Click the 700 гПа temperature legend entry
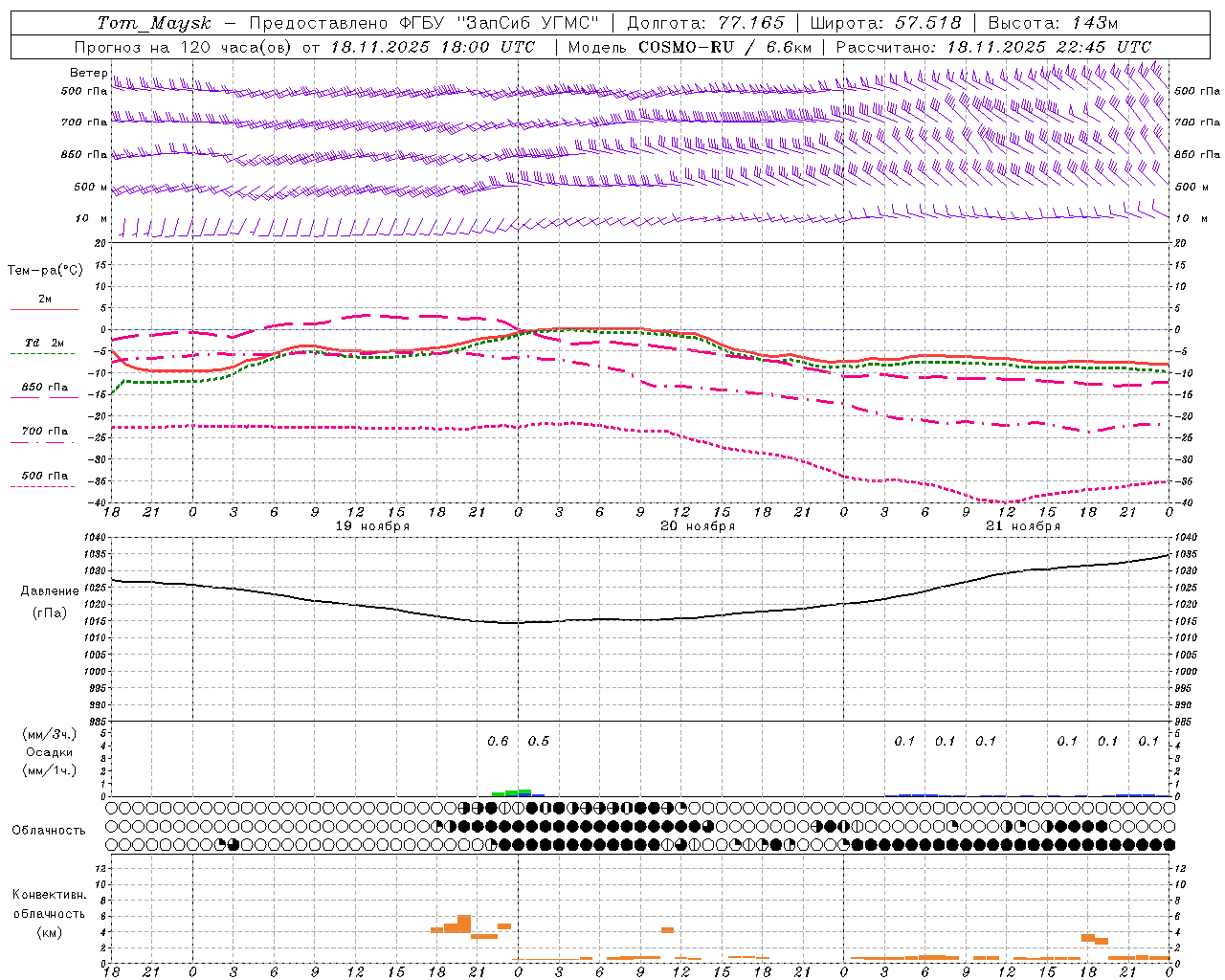Image resolution: width=1225 pixels, height=980 pixels. point(44,432)
